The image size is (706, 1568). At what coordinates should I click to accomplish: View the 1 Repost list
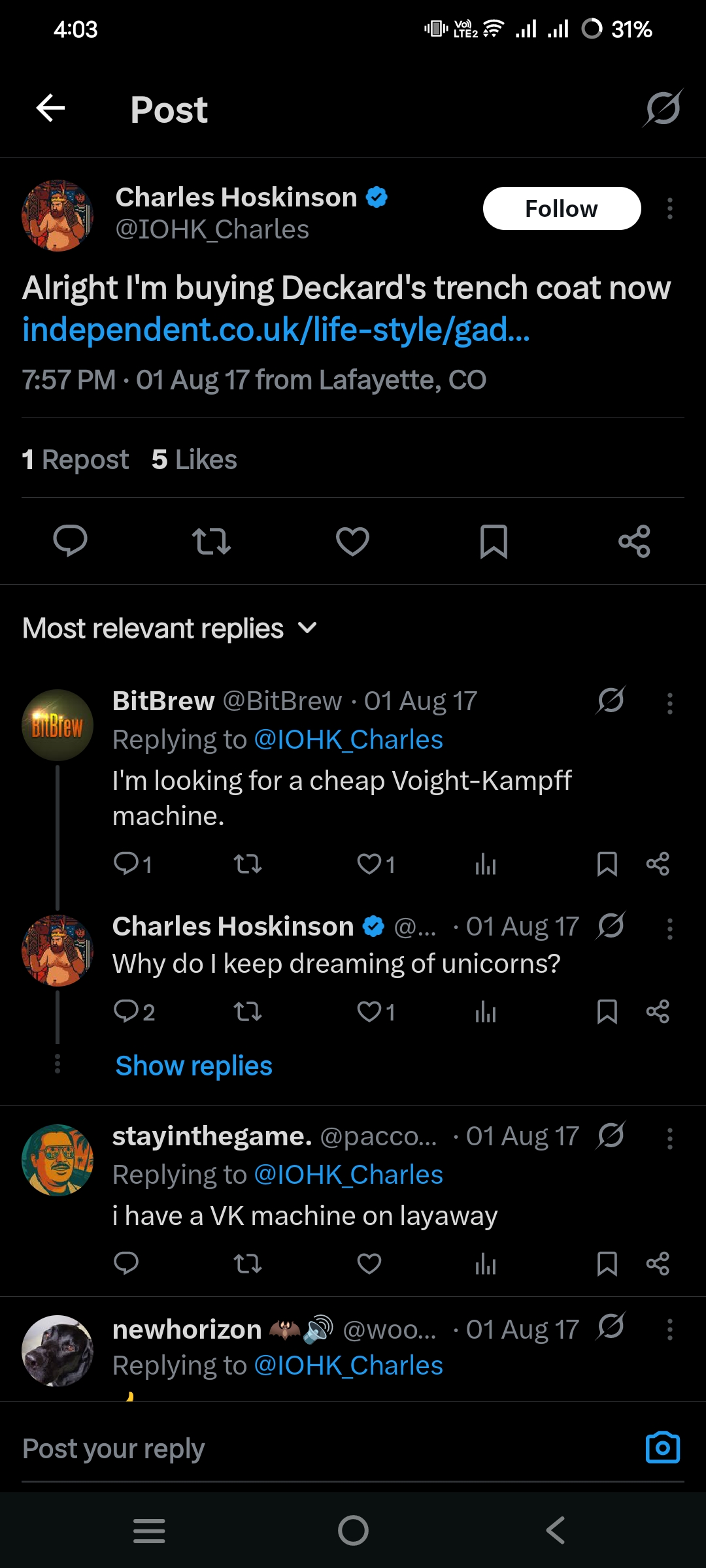[75, 460]
